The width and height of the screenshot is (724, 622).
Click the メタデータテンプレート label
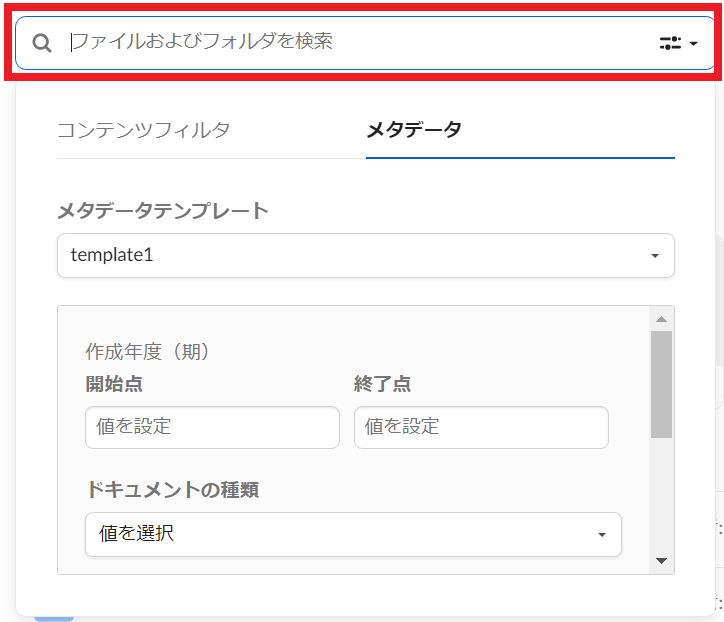(163, 211)
